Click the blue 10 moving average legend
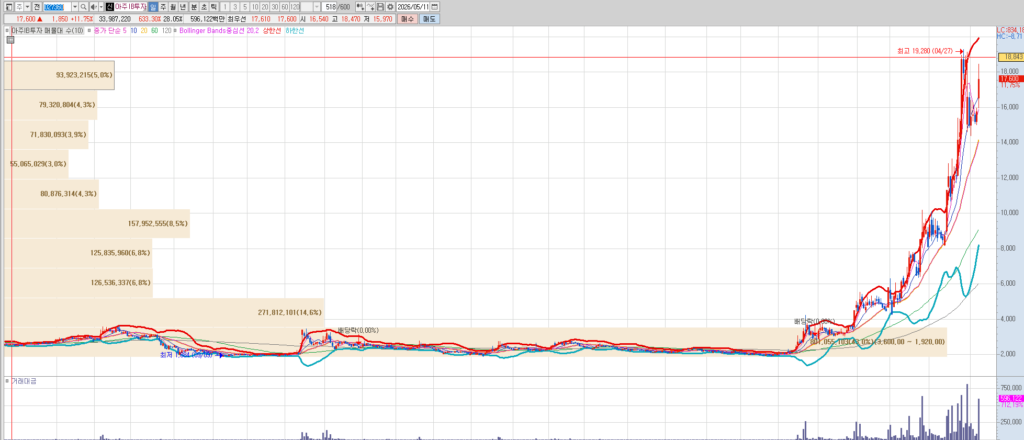1024x440 pixels. tap(133, 31)
